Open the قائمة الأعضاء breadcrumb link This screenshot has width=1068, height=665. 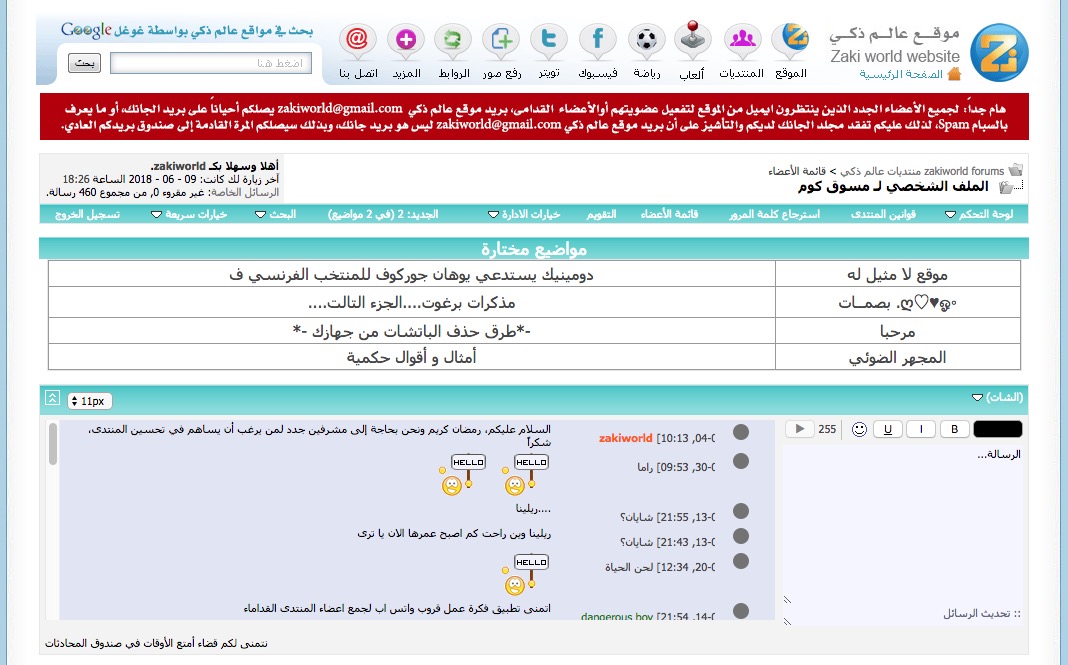[x=797, y=171]
